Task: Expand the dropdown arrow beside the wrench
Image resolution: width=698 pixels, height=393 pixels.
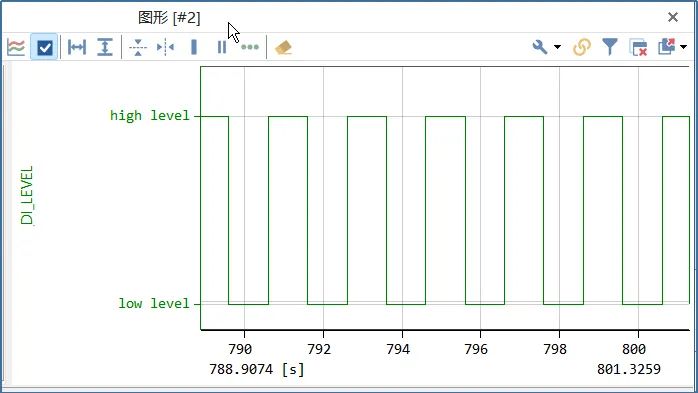Action: 557,47
